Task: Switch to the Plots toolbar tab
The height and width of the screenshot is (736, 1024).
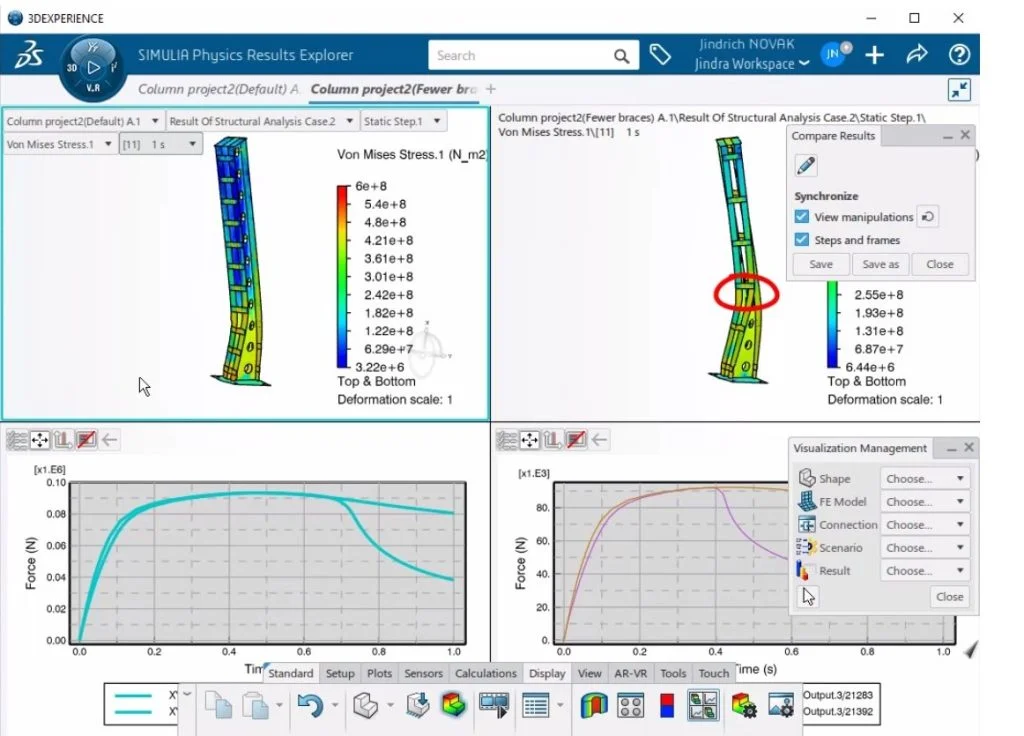Action: [379, 673]
